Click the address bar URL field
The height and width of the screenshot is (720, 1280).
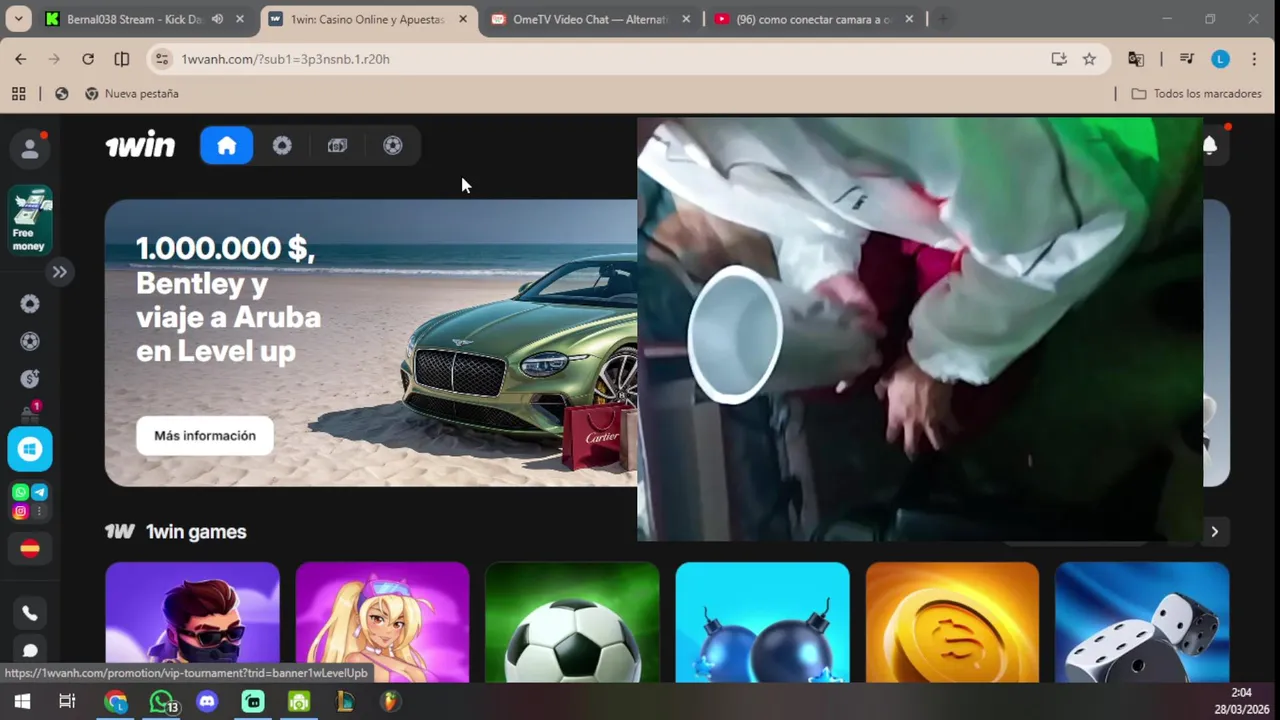[626, 59]
